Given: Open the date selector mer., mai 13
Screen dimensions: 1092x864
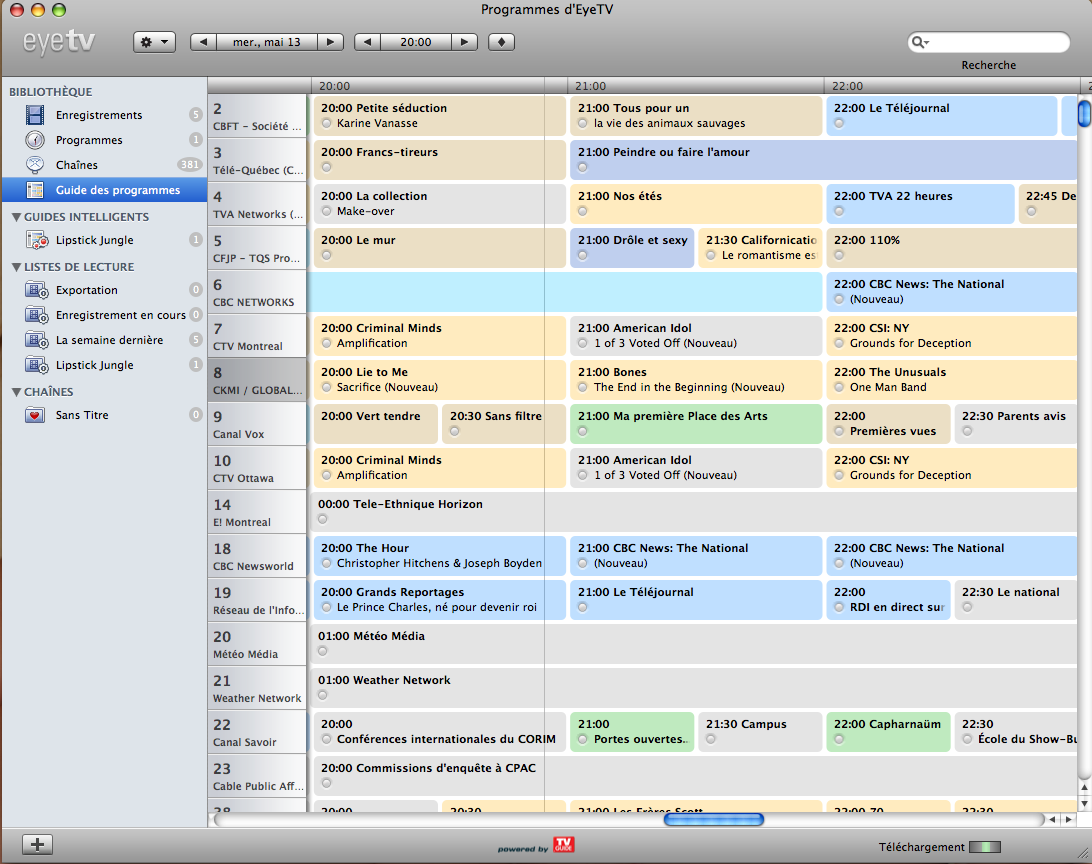Looking at the screenshot, I should 267,42.
